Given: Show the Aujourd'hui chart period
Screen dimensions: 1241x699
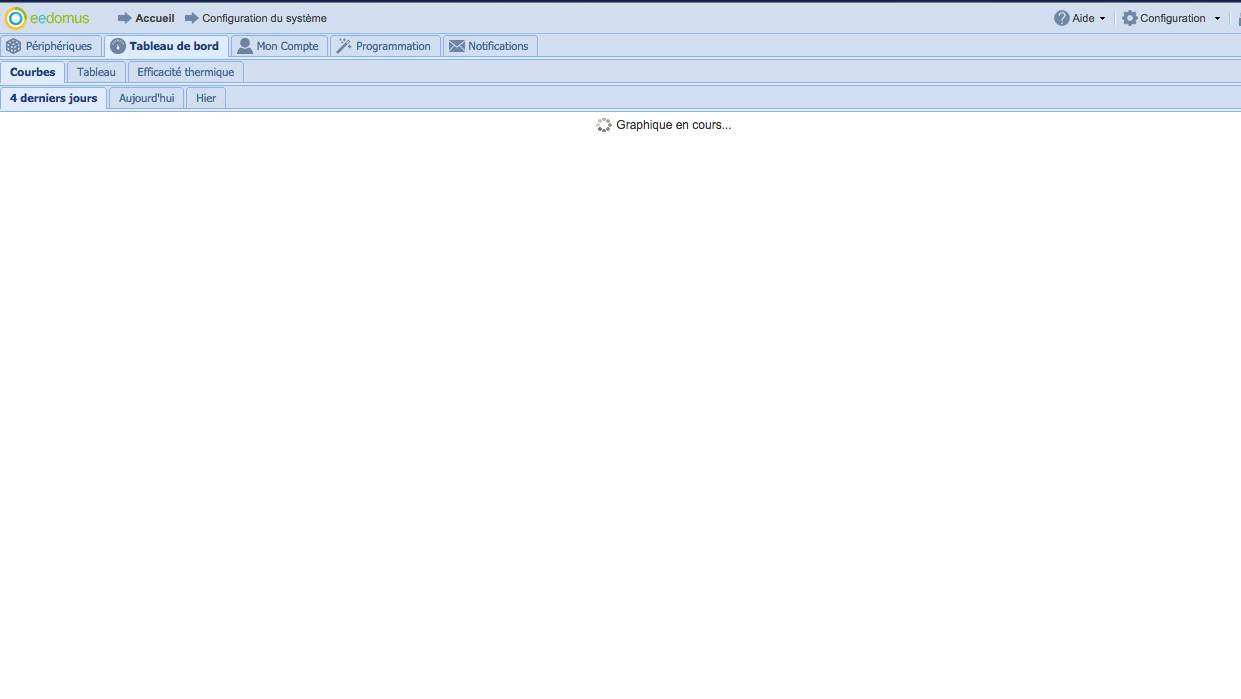Looking at the screenshot, I should tap(146, 98).
